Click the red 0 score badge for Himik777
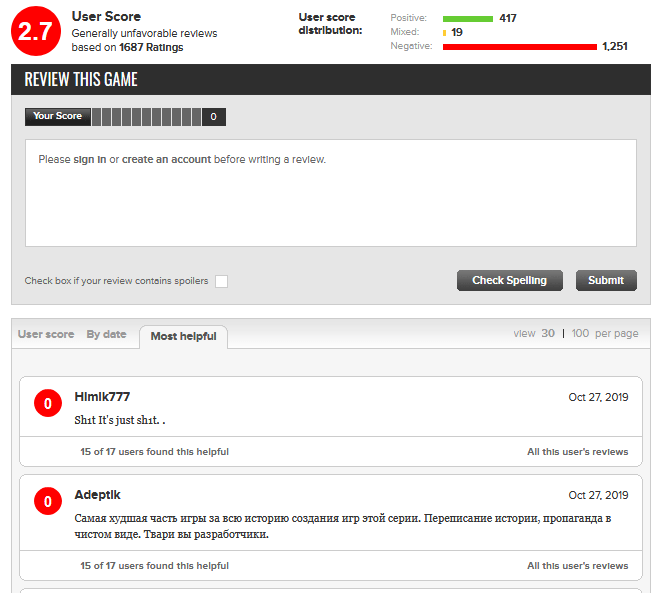This screenshot has width=658, height=593. pos(48,403)
